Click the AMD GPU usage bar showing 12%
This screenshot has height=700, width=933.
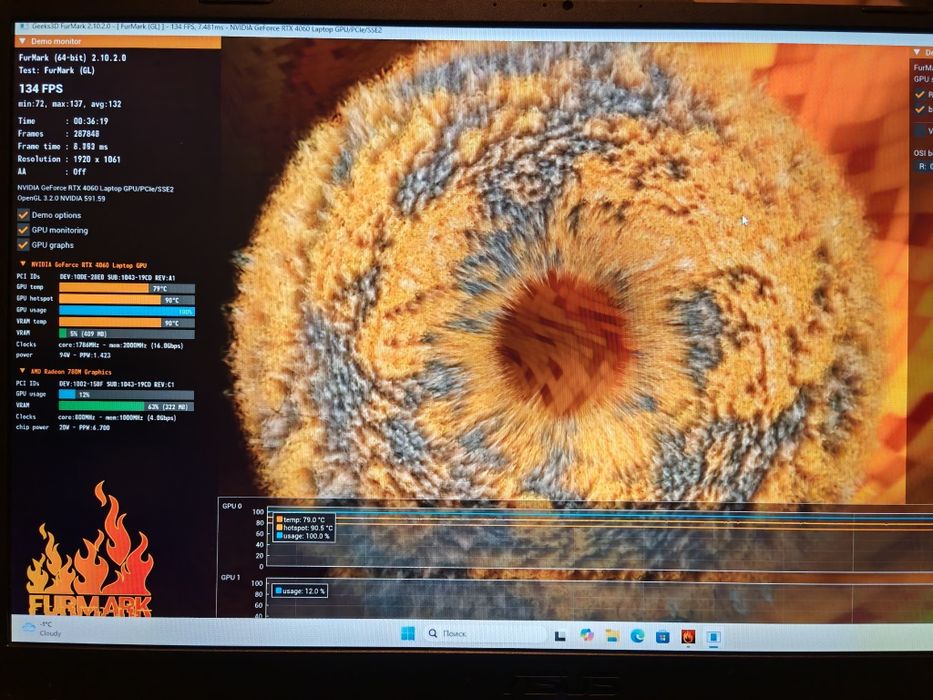pos(126,395)
